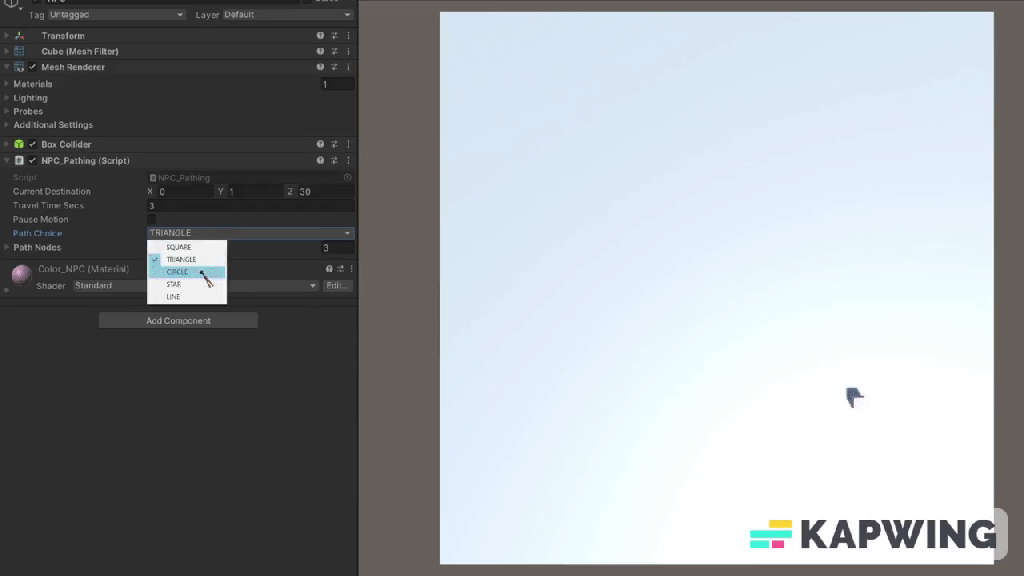This screenshot has width=1024, height=576.
Task: Enable the Pause Motion checkbox
Action: [x=152, y=219]
